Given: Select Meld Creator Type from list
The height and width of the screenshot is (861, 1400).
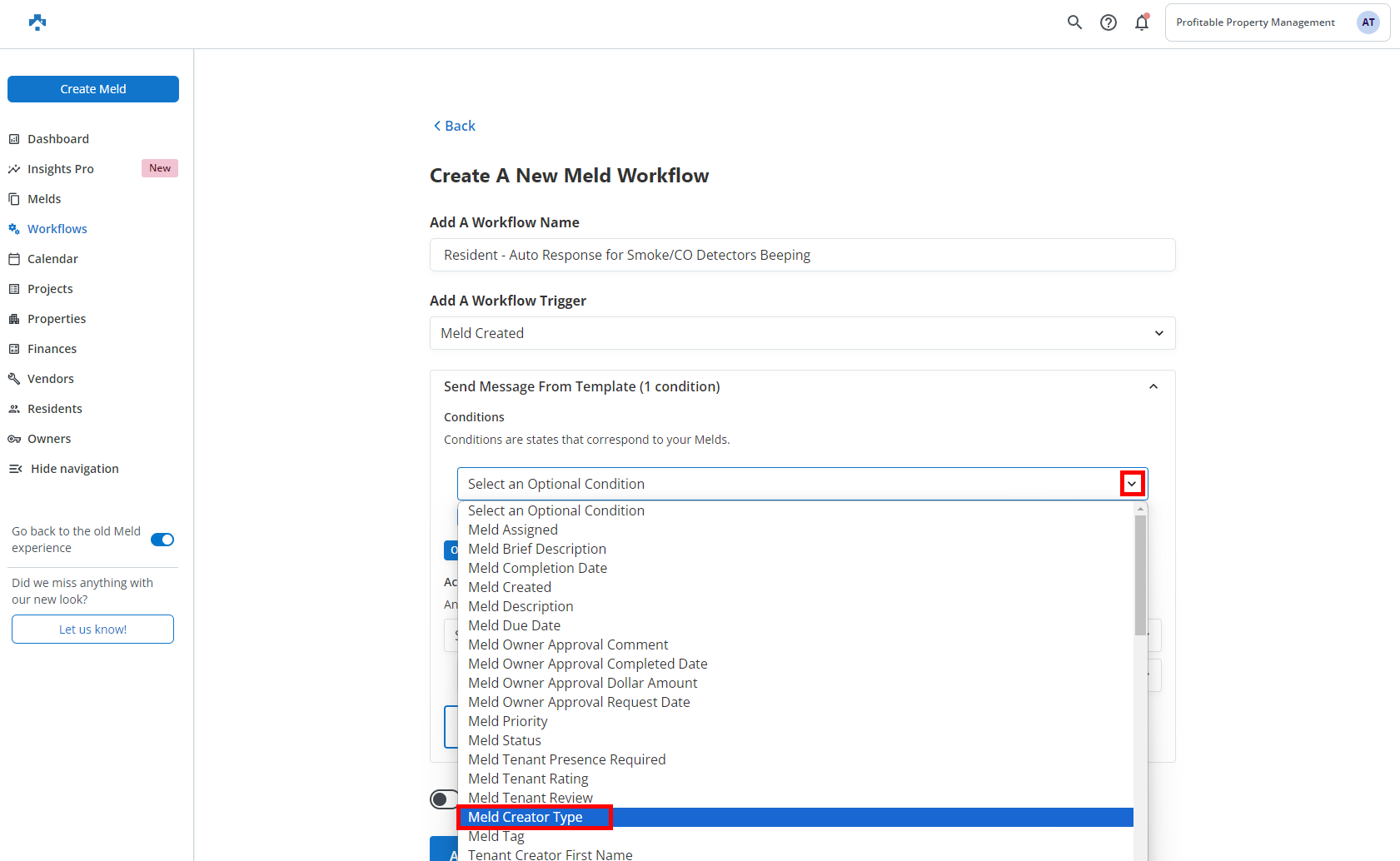Looking at the screenshot, I should (x=526, y=817).
